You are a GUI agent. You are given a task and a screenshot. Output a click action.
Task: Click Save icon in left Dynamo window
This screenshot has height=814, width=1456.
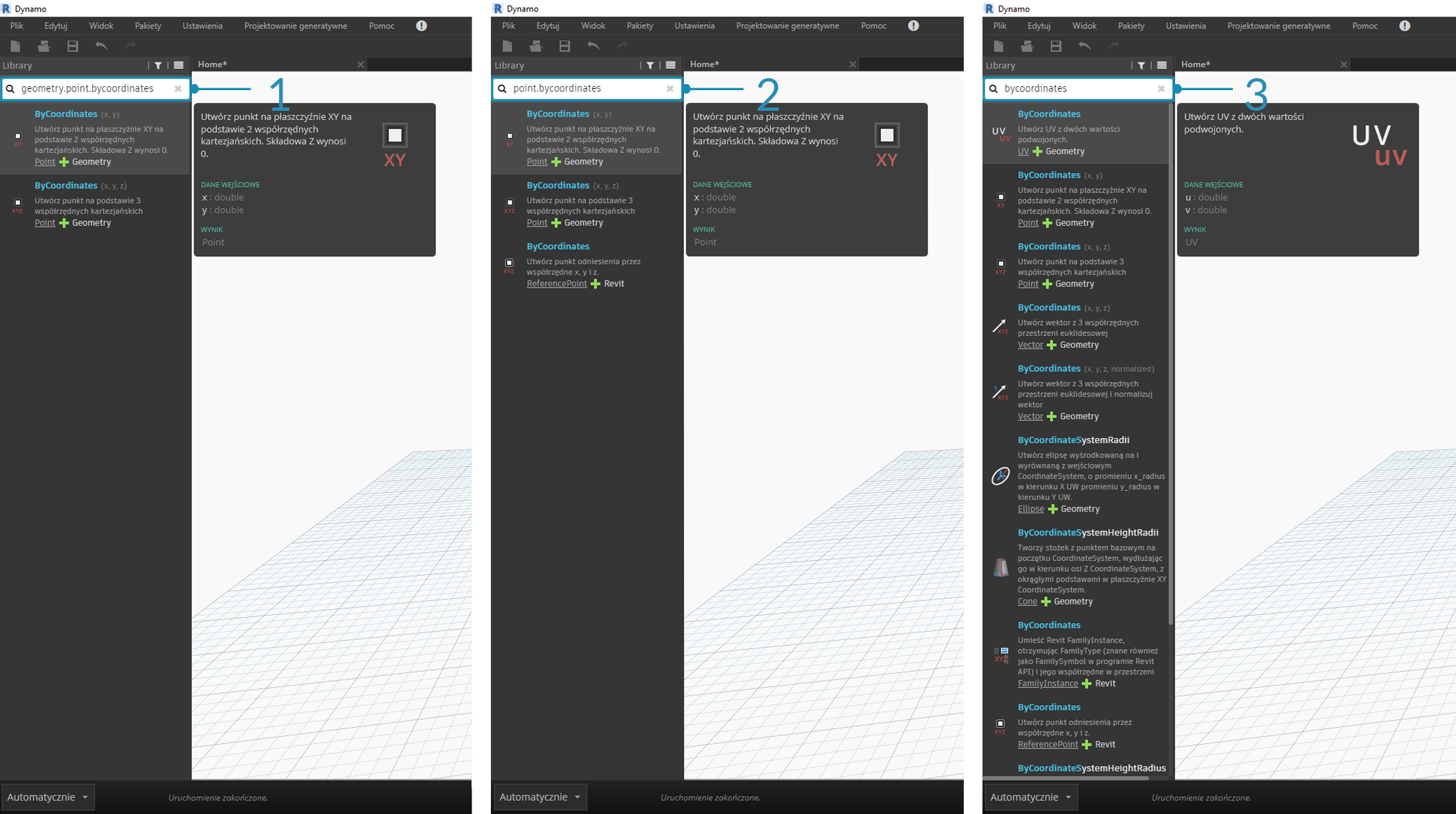[73, 46]
